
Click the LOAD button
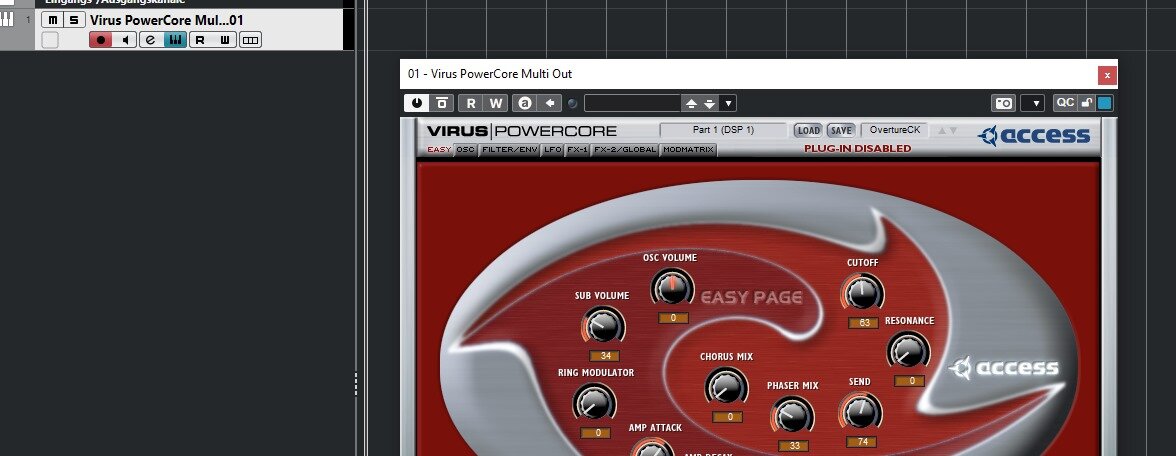pos(808,130)
